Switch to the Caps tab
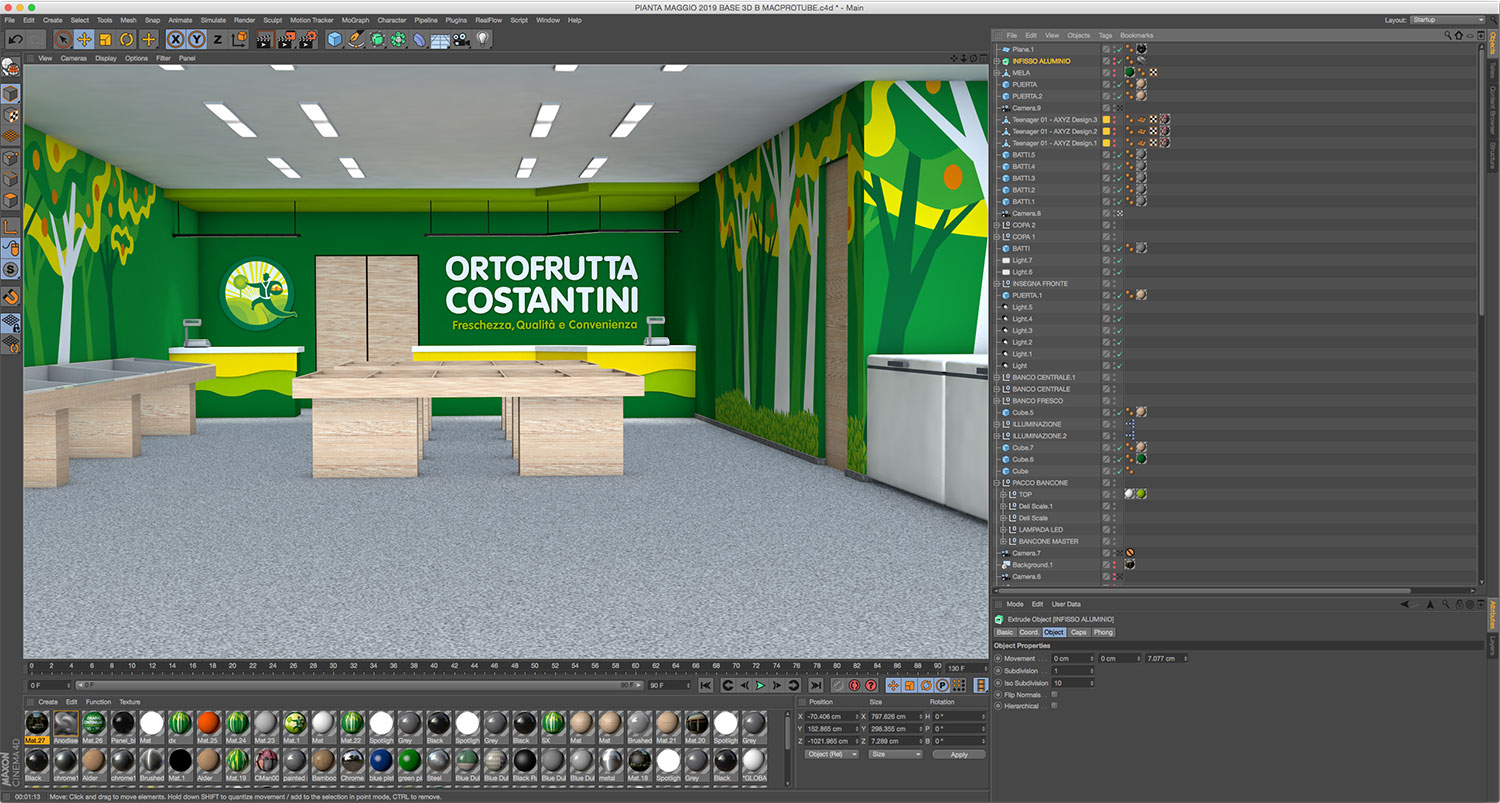This screenshot has width=1500, height=803. [1078, 632]
